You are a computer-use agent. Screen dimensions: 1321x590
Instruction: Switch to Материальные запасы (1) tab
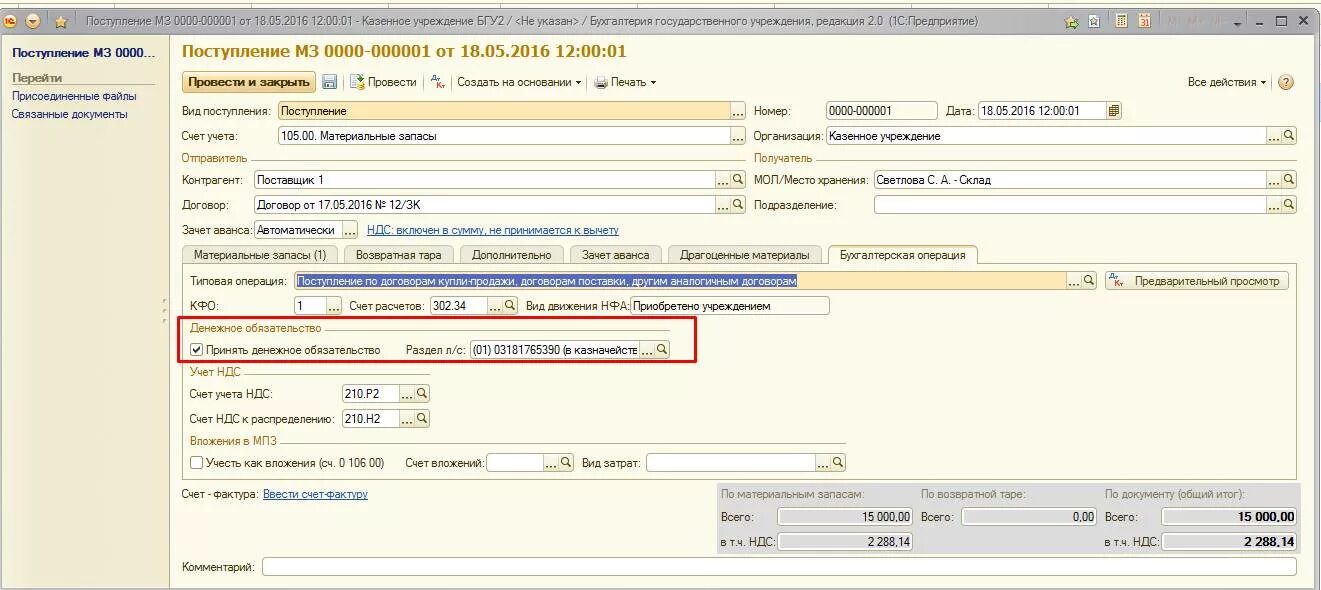[x=260, y=255]
